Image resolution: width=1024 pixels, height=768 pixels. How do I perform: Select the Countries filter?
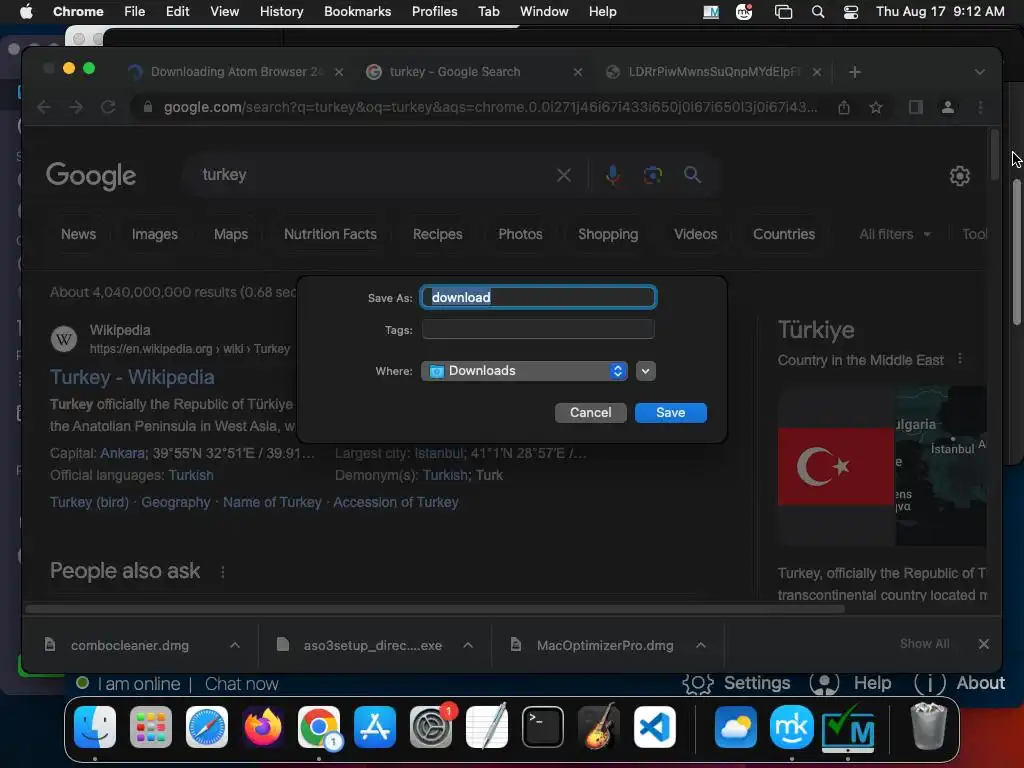[x=784, y=234]
